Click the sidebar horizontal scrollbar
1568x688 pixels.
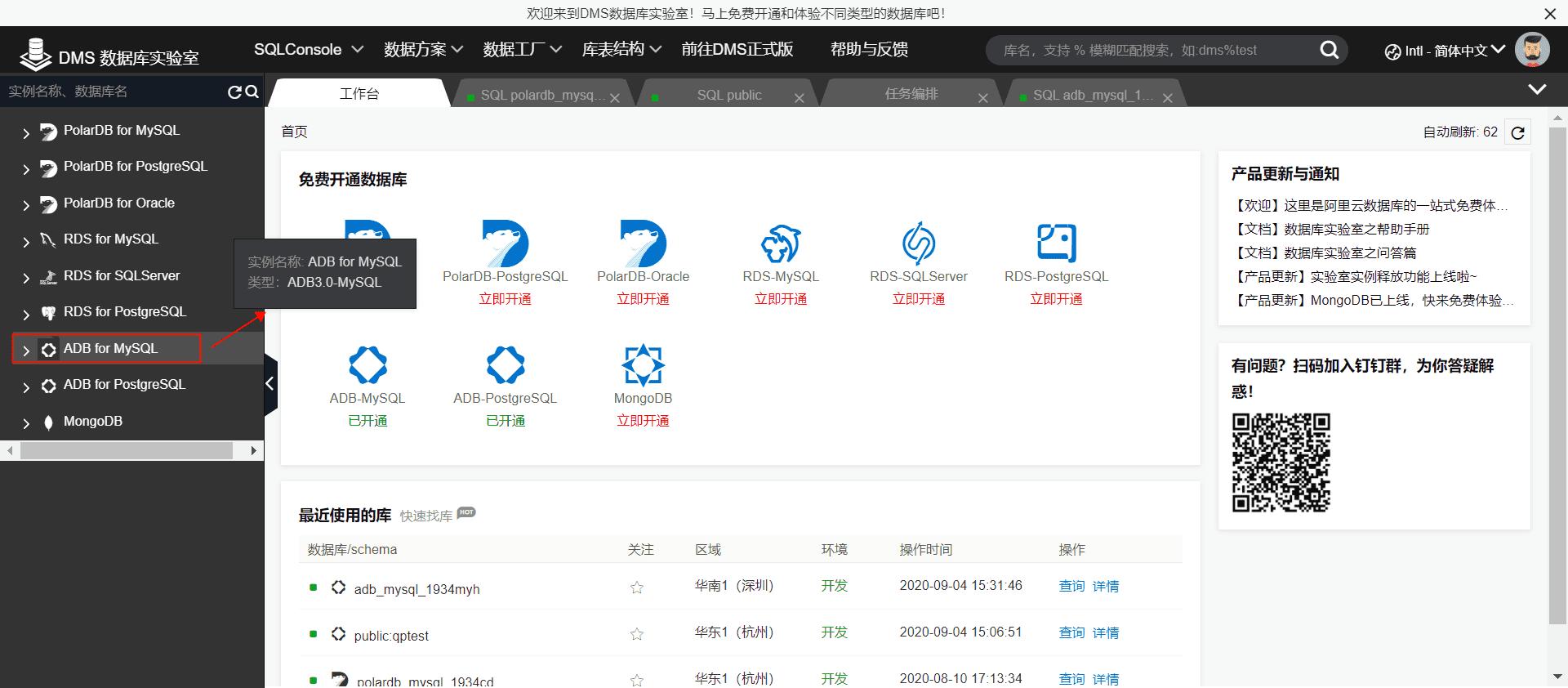(127, 450)
